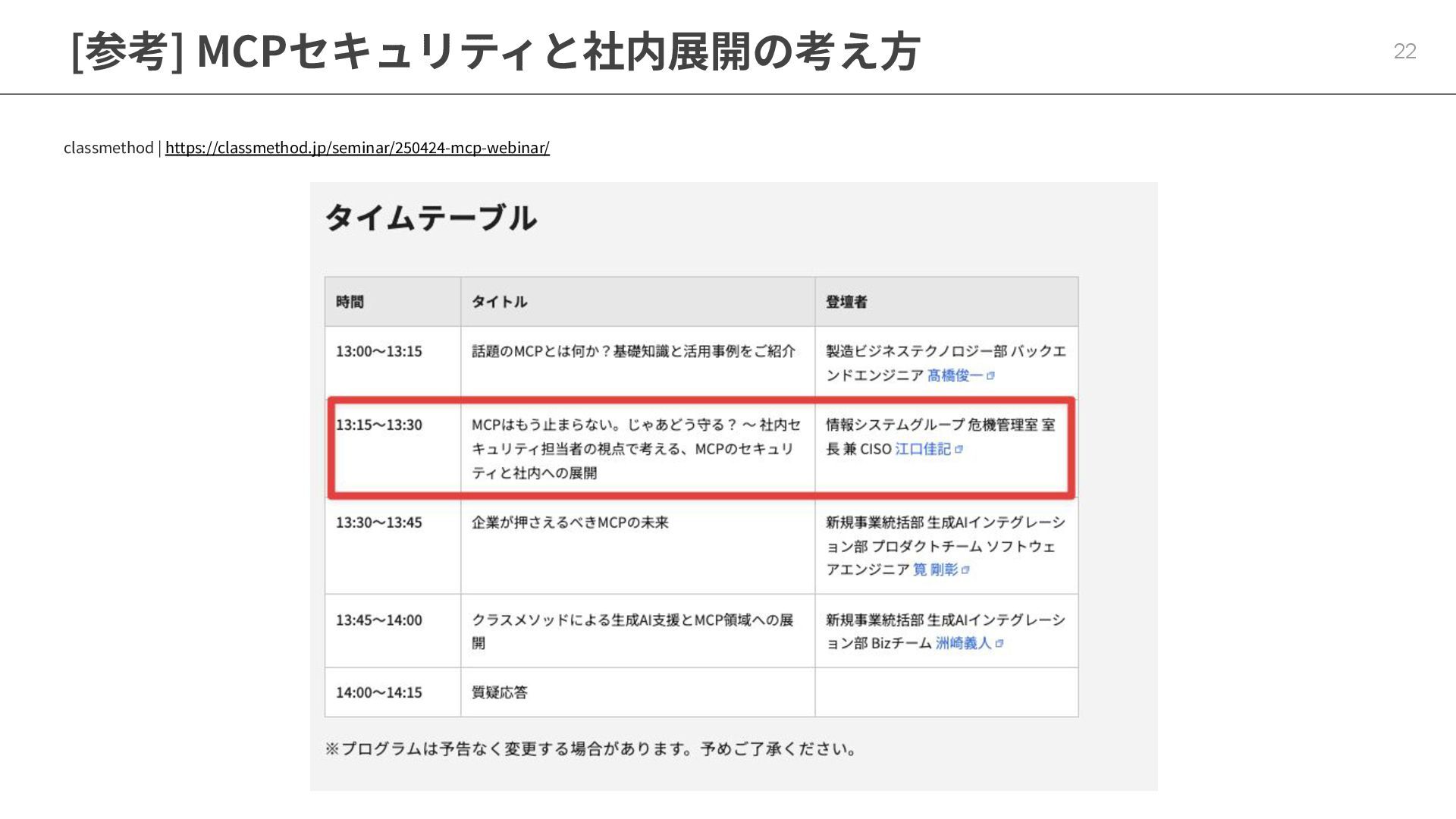Image resolution: width=1456 pixels, height=819 pixels.
Task: Click the 企業が押さえるべきMCPの未来 title cell
Action: (x=570, y=522)
